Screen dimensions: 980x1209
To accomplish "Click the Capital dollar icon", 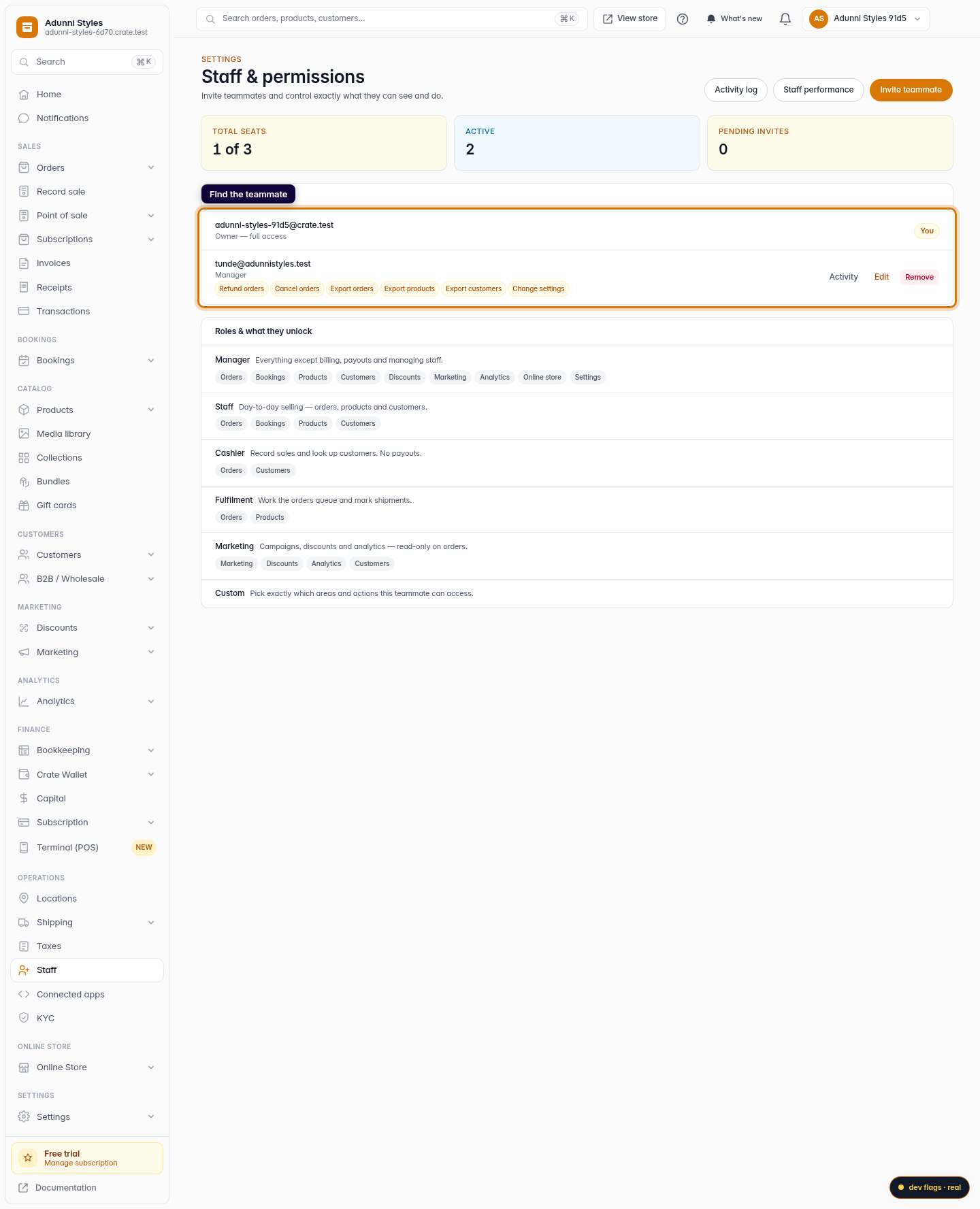I will click(24, 799).
